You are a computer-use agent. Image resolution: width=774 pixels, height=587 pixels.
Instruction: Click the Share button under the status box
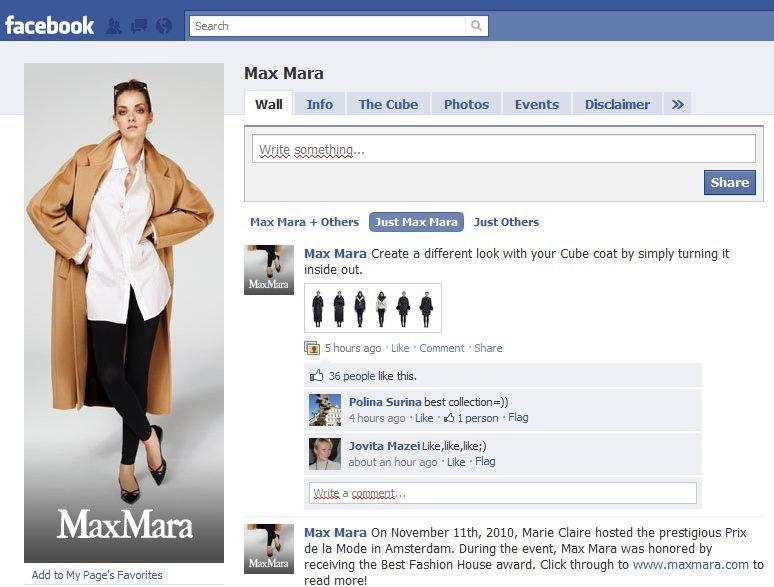pos(730,183)
